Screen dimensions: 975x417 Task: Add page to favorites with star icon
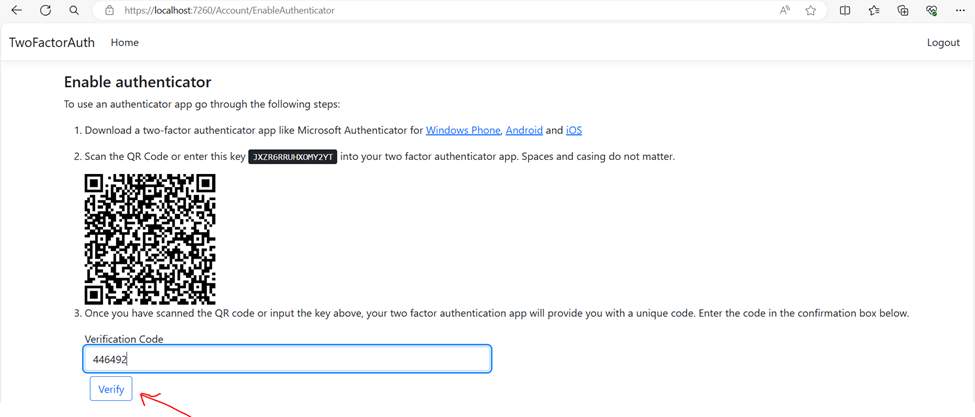[x=810, y=10]
